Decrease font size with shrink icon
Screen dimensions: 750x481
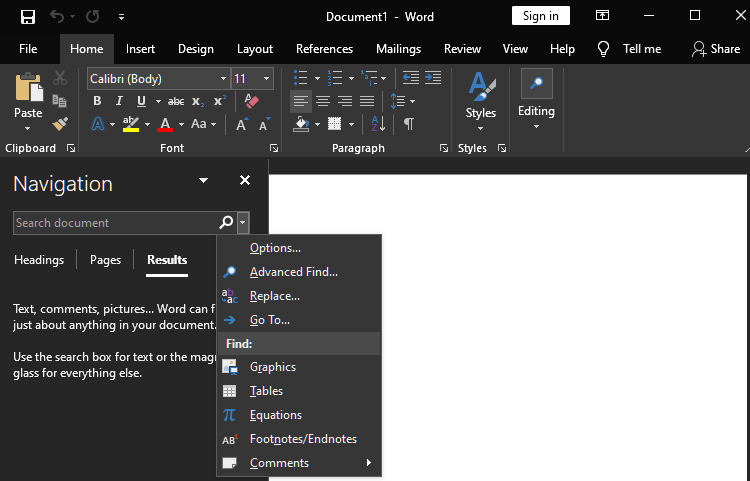tap(264, 124)
